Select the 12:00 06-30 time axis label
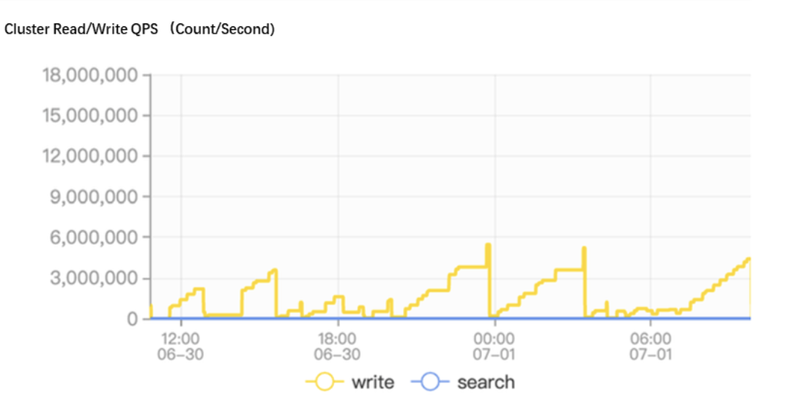 click(x=180, y=347)
